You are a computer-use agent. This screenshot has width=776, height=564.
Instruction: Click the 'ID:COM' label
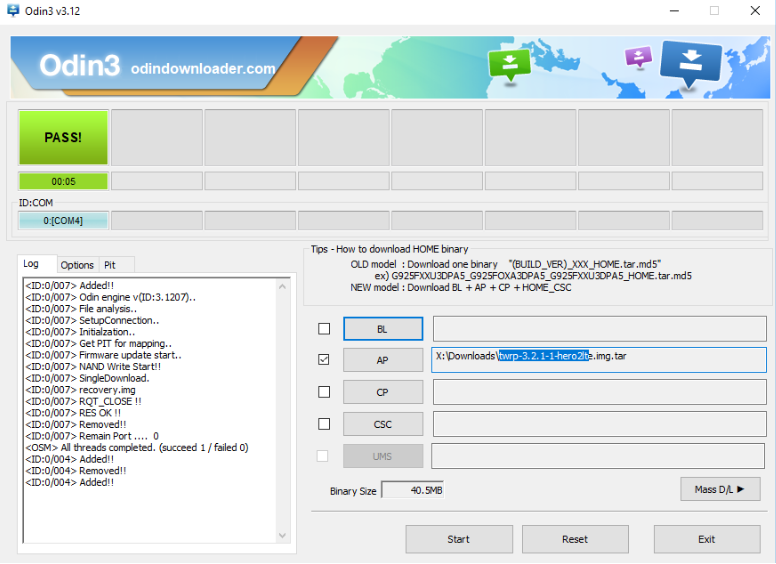(36, 203)
